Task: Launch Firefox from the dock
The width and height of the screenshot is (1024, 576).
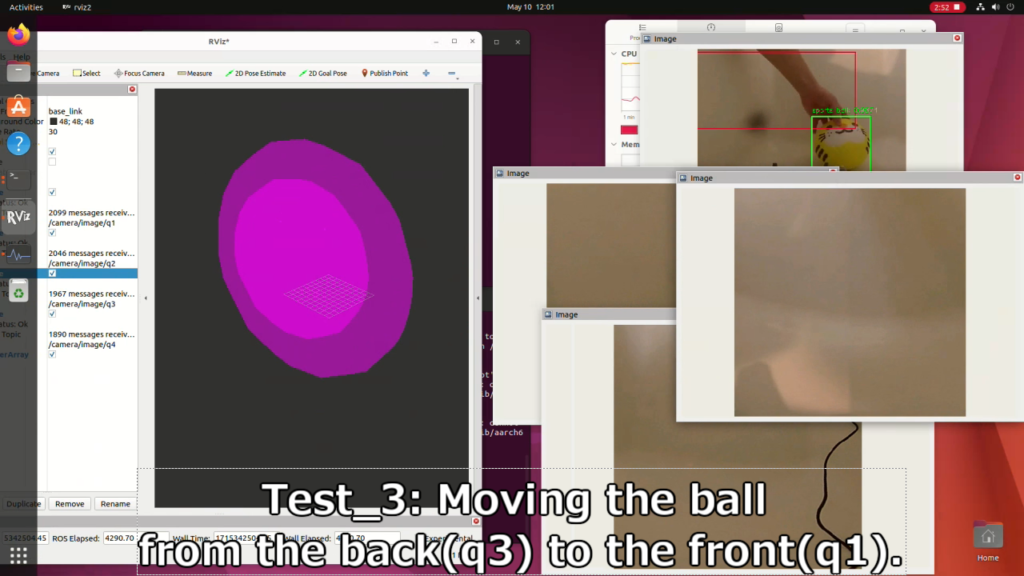Action: [x=18, y=35]
